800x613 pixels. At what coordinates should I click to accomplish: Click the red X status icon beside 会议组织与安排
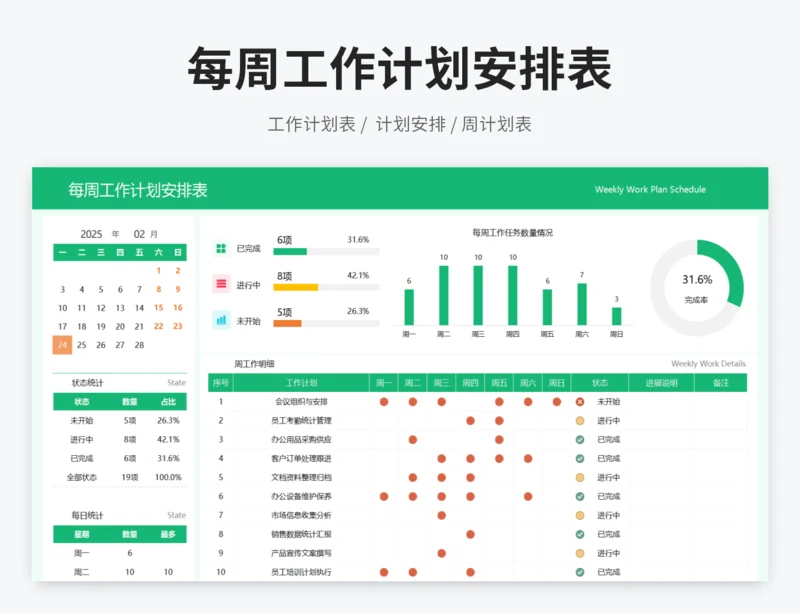click(x=580, y=402)
